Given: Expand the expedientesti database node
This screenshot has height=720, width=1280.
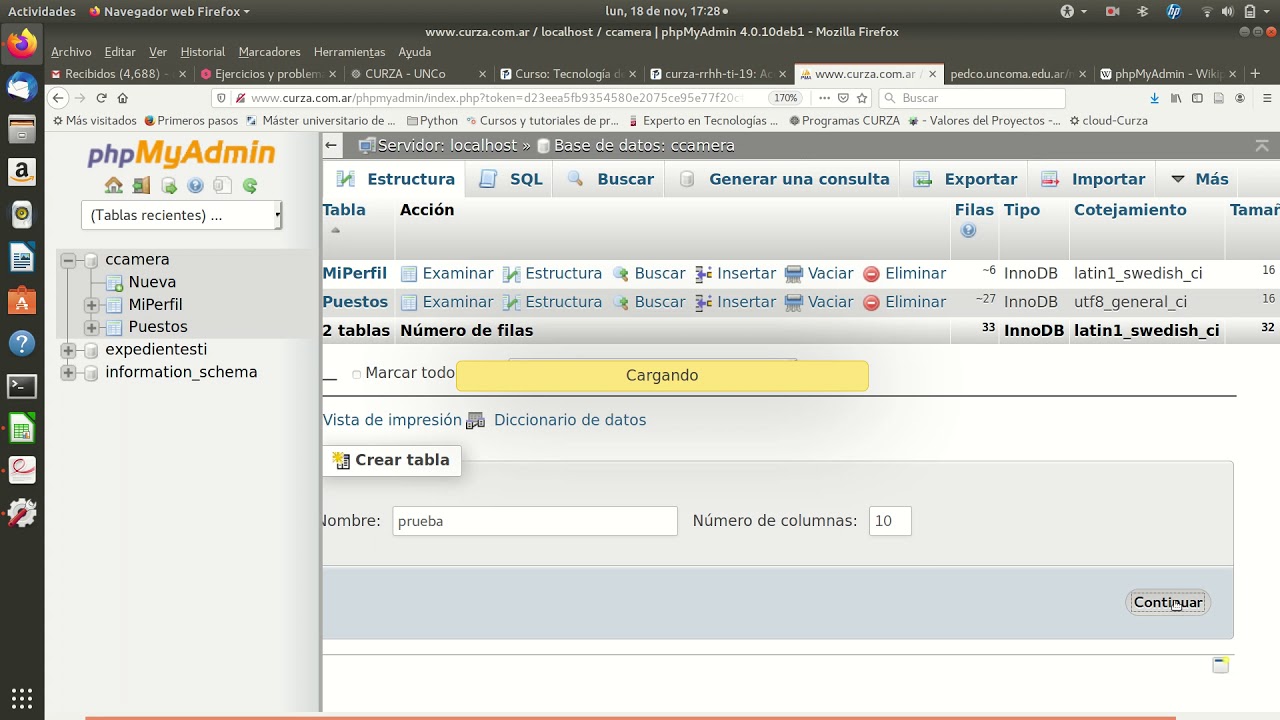Looking at the screenshot, I should pyautogui.click(x=68, y=350).
